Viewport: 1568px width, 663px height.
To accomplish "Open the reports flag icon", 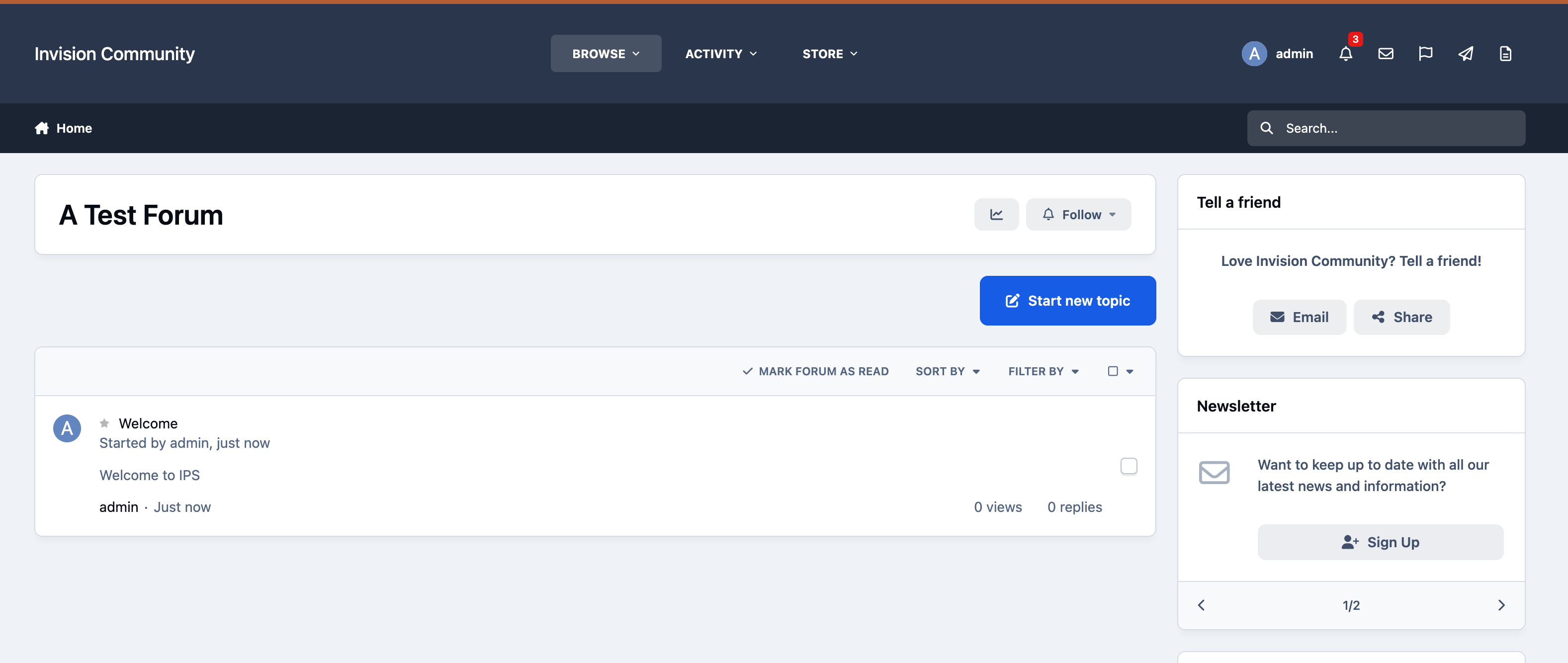I will point(1425,54).
